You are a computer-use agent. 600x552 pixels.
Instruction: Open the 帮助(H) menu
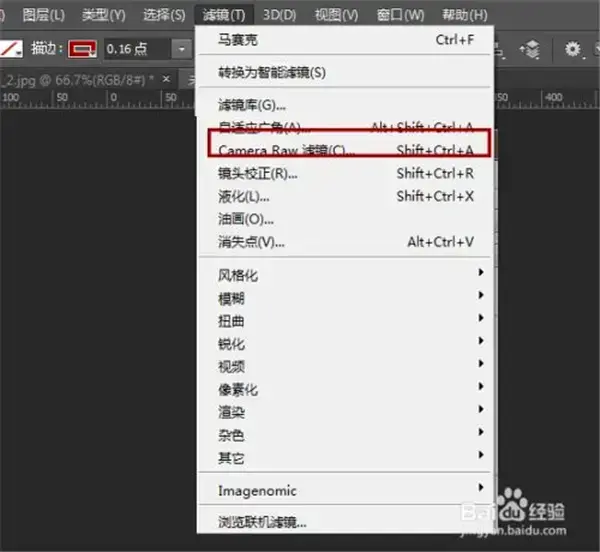point(465,15)
